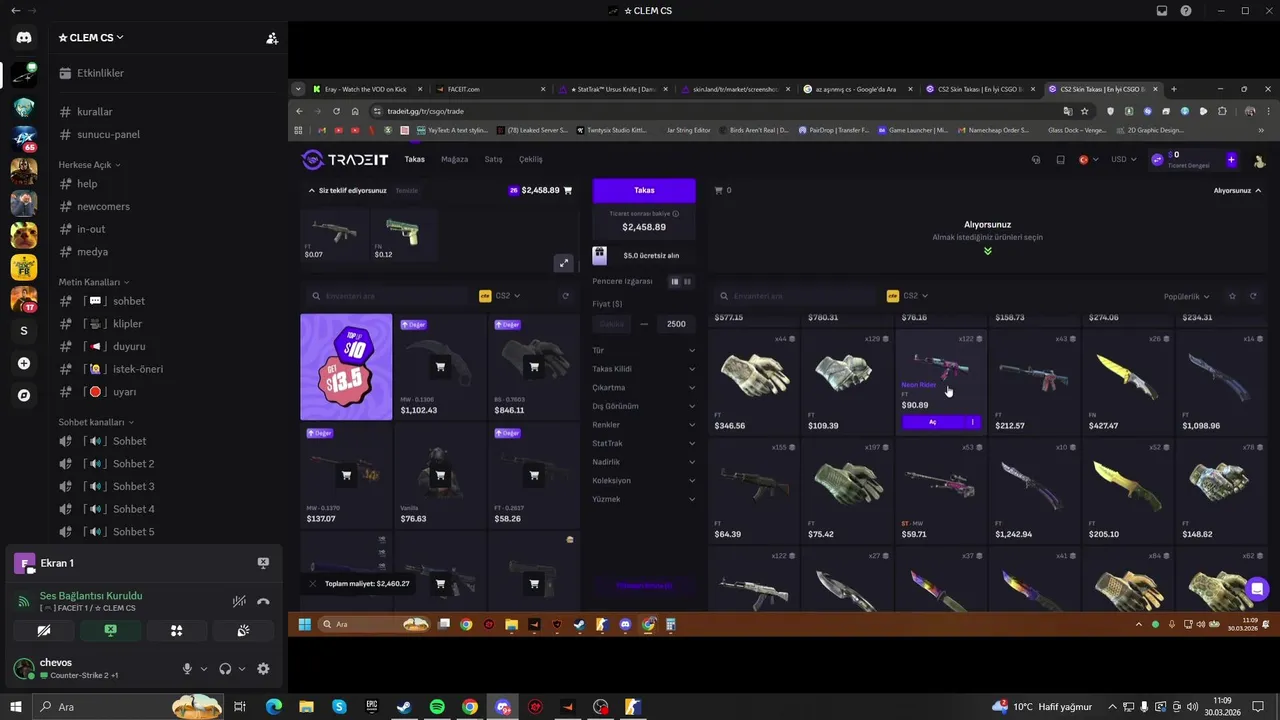Open the Tradeit chat bubble widget
Screen dimensions: 1280x720
click(x=1257, y=588)
